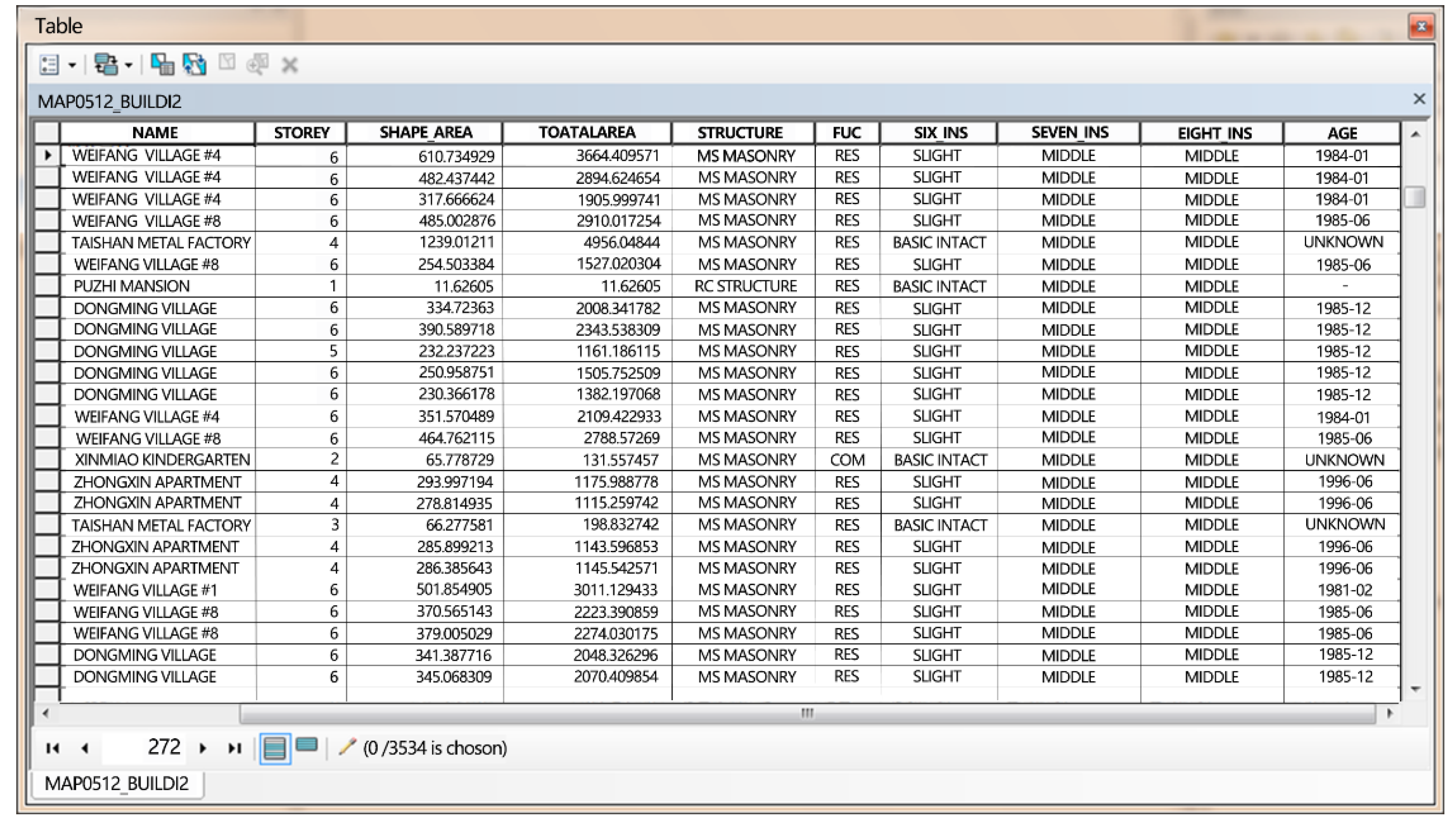Click the PUZHI MANSION name cell
The image size is (1456, 831).
click(157, 286)
